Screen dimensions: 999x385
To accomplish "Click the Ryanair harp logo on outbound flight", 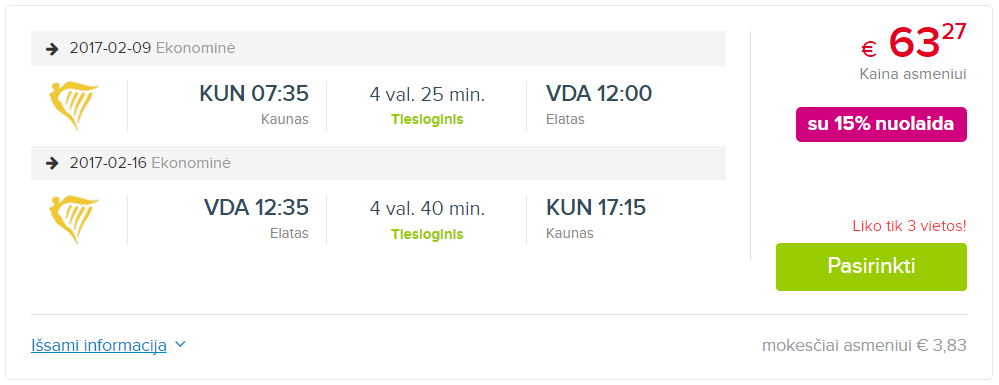I will click(73, 106).
